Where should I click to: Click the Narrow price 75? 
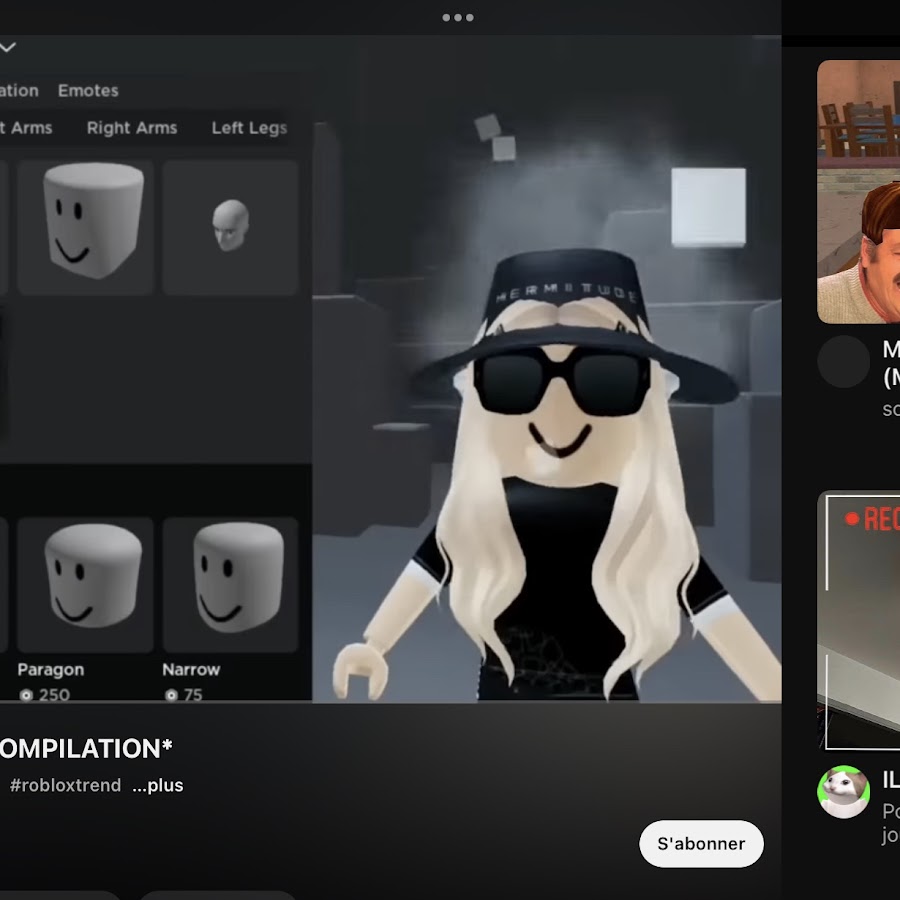coord(184,695)
